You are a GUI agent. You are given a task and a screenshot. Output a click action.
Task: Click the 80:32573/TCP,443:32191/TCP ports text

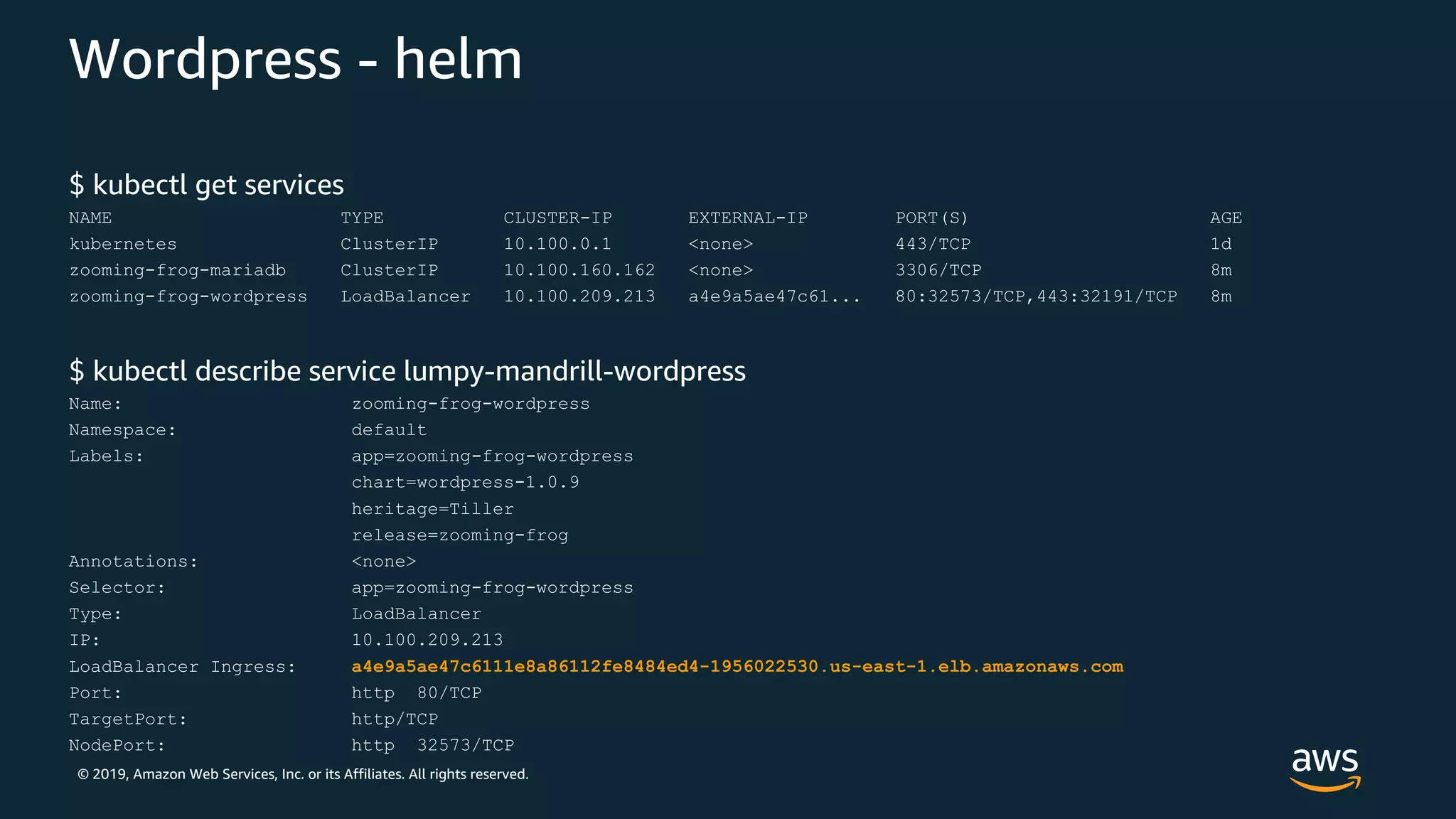[1036, 296]
